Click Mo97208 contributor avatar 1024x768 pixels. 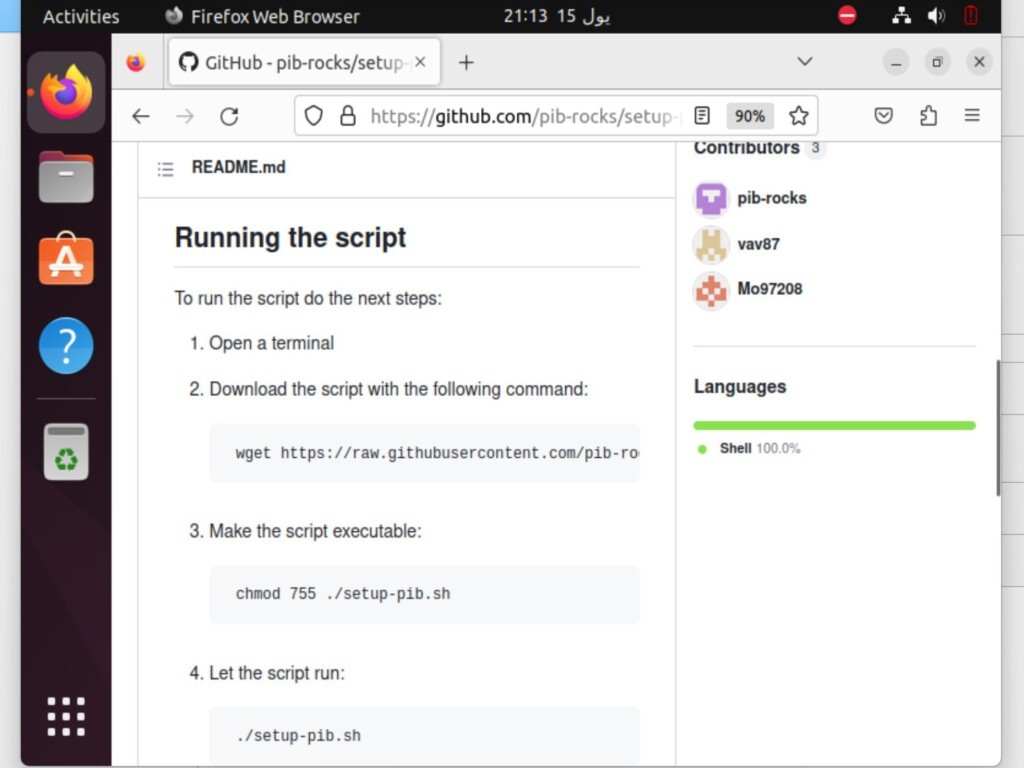(x=711, y=290)
